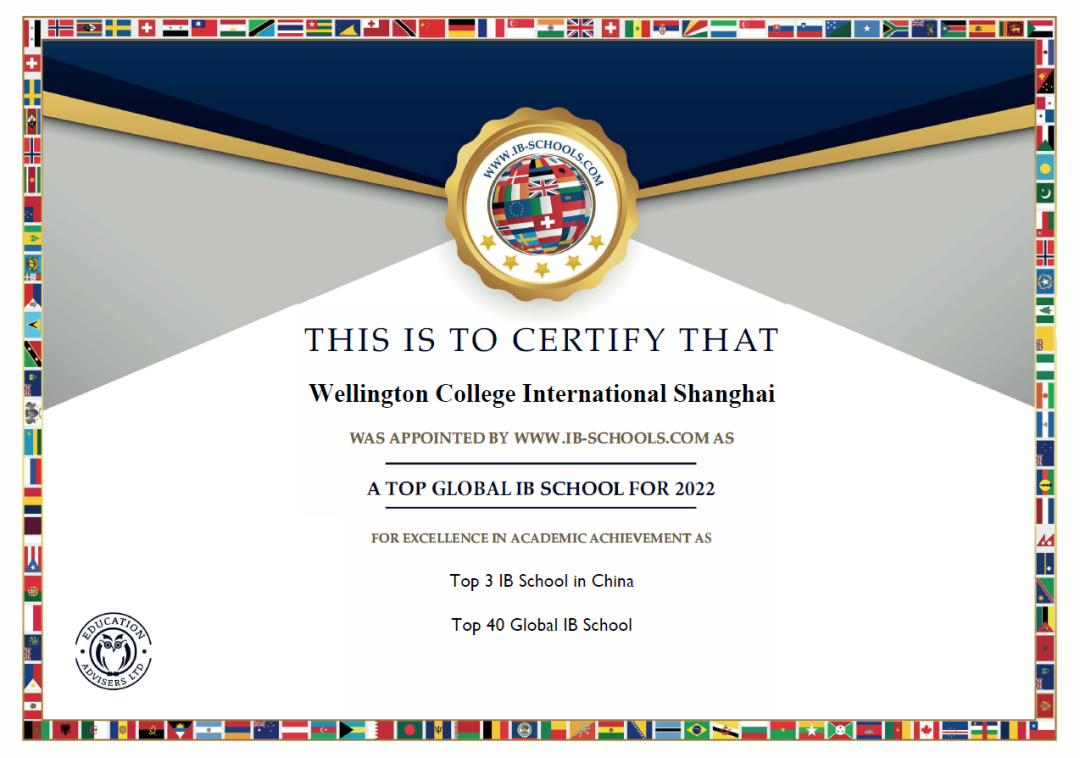Click the gold IB-Schools globe seal
Screen dimensions: 1080x758
pos(541,204)
